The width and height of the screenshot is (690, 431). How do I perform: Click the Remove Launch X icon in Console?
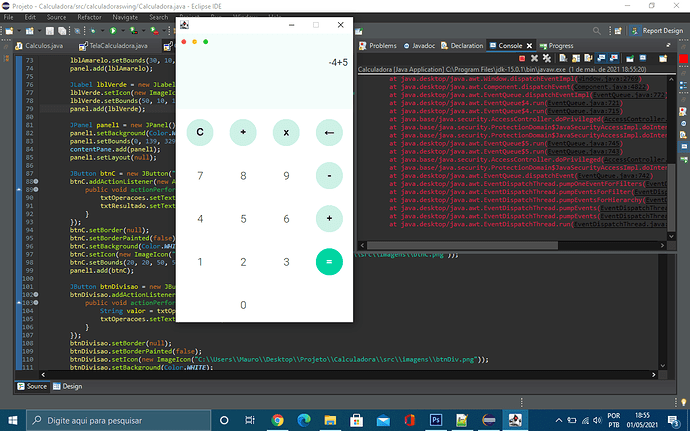coord(534,58)
